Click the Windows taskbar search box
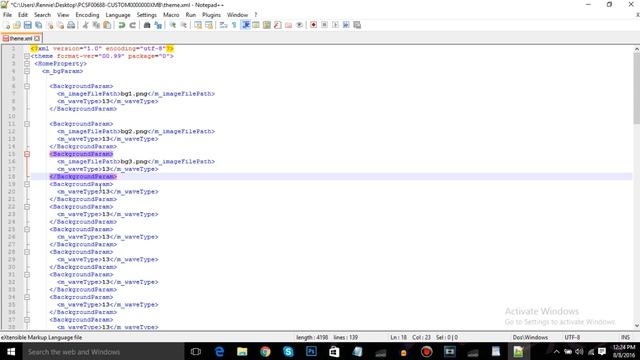 [103, 352]
